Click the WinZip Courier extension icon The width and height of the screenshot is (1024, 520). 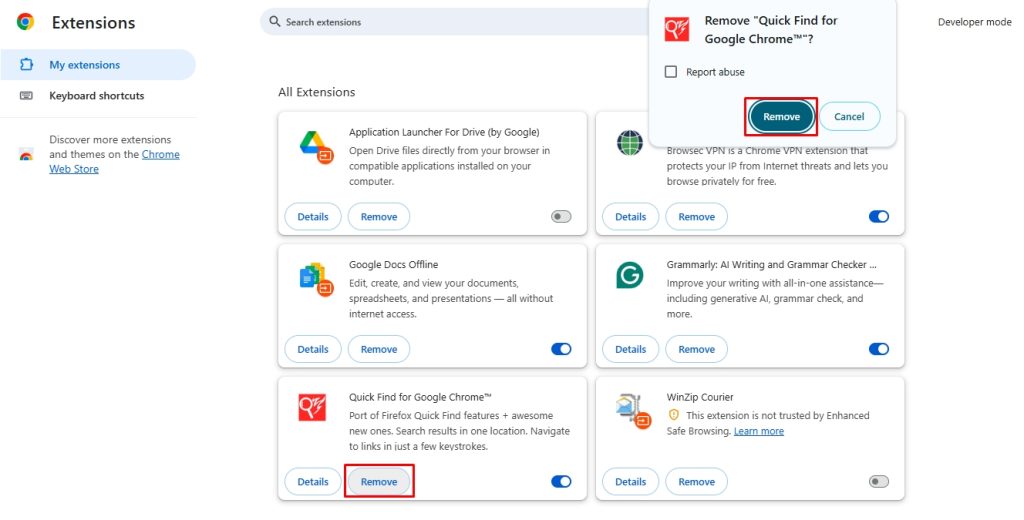633,412
